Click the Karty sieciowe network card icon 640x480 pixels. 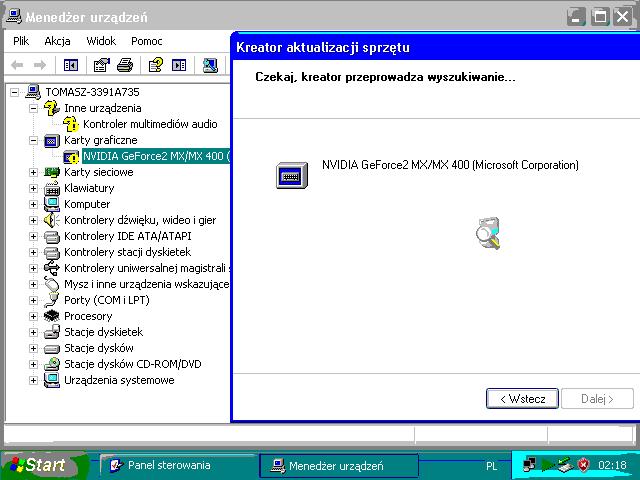(x=52, y=172)
